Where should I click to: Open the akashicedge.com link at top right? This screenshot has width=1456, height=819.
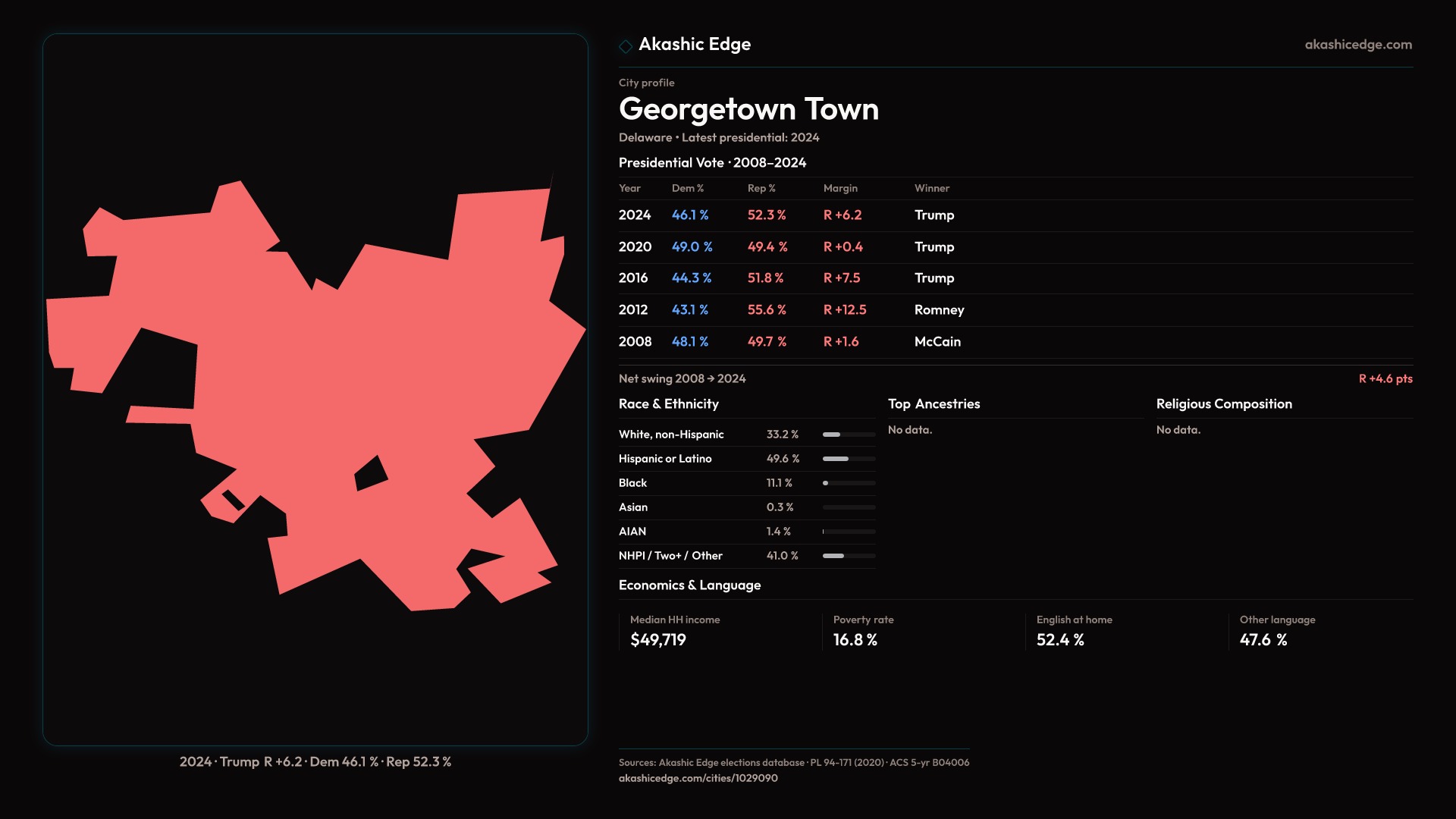pos(1357,45)
